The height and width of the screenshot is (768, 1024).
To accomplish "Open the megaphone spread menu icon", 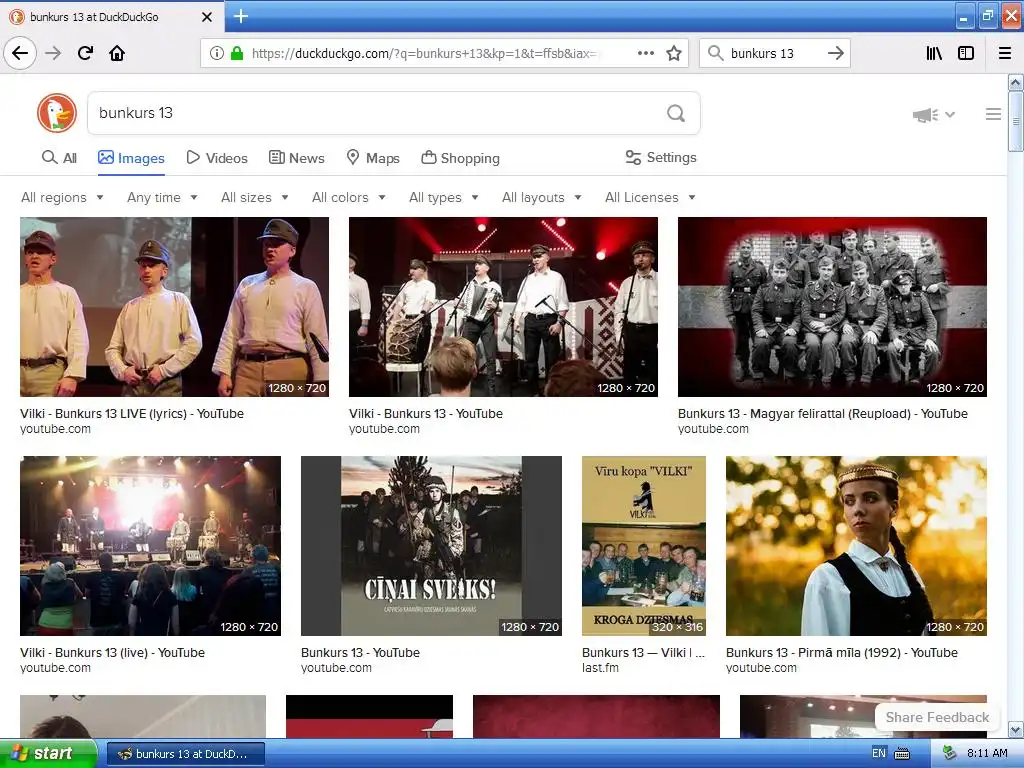I will (x=933, y=115).
